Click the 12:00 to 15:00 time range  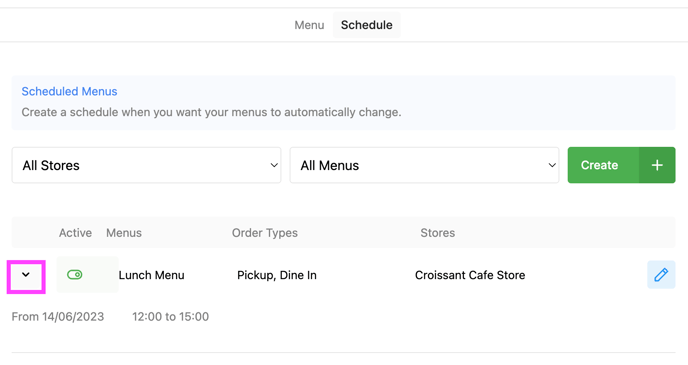pyautogui.click(x=171, y=316)
